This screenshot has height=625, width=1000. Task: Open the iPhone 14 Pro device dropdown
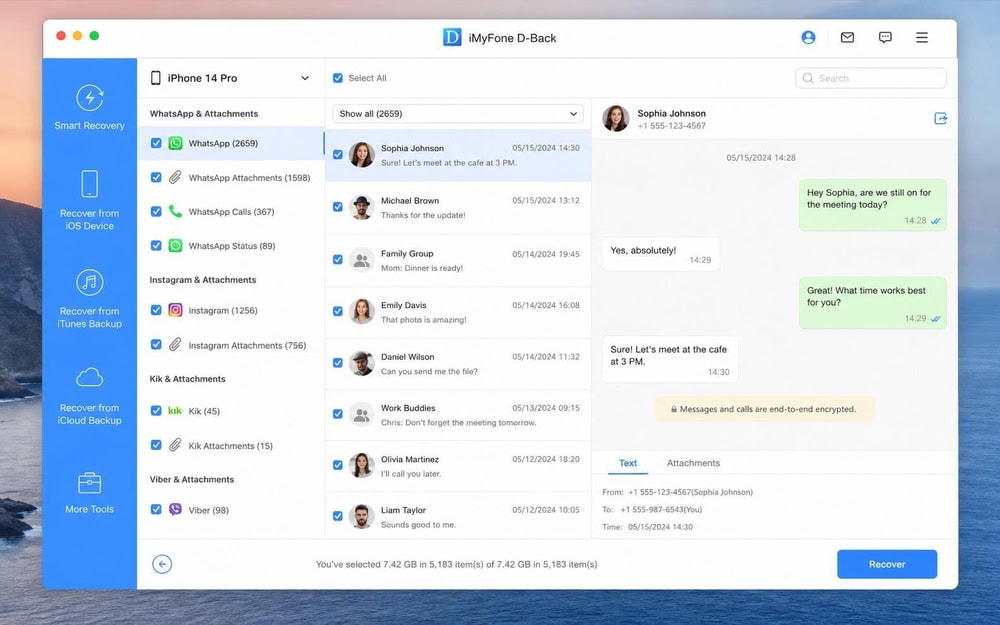click(x=230, y=78)
